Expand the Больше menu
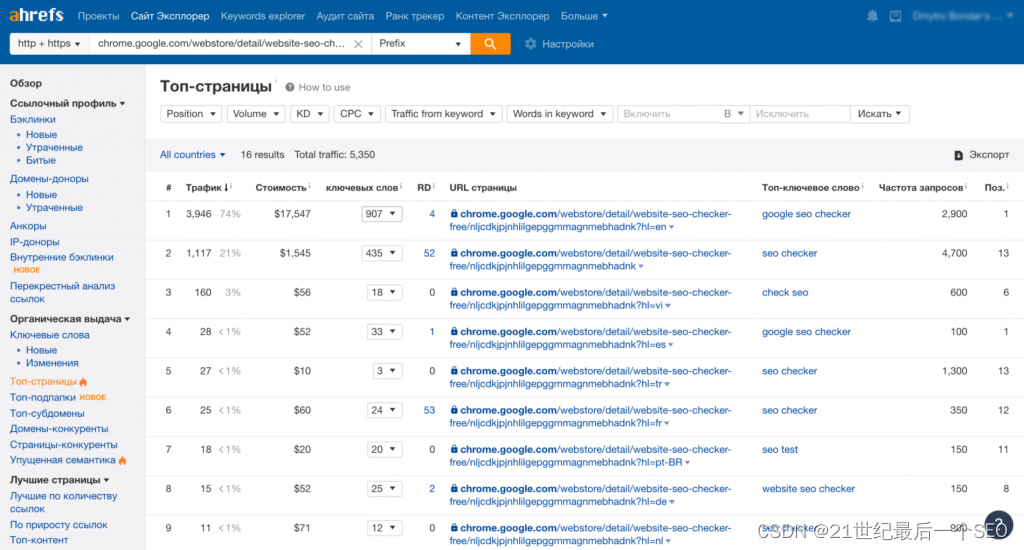Screen dimensions: 1024x550 pyautogui.click(x=584, y=16)
